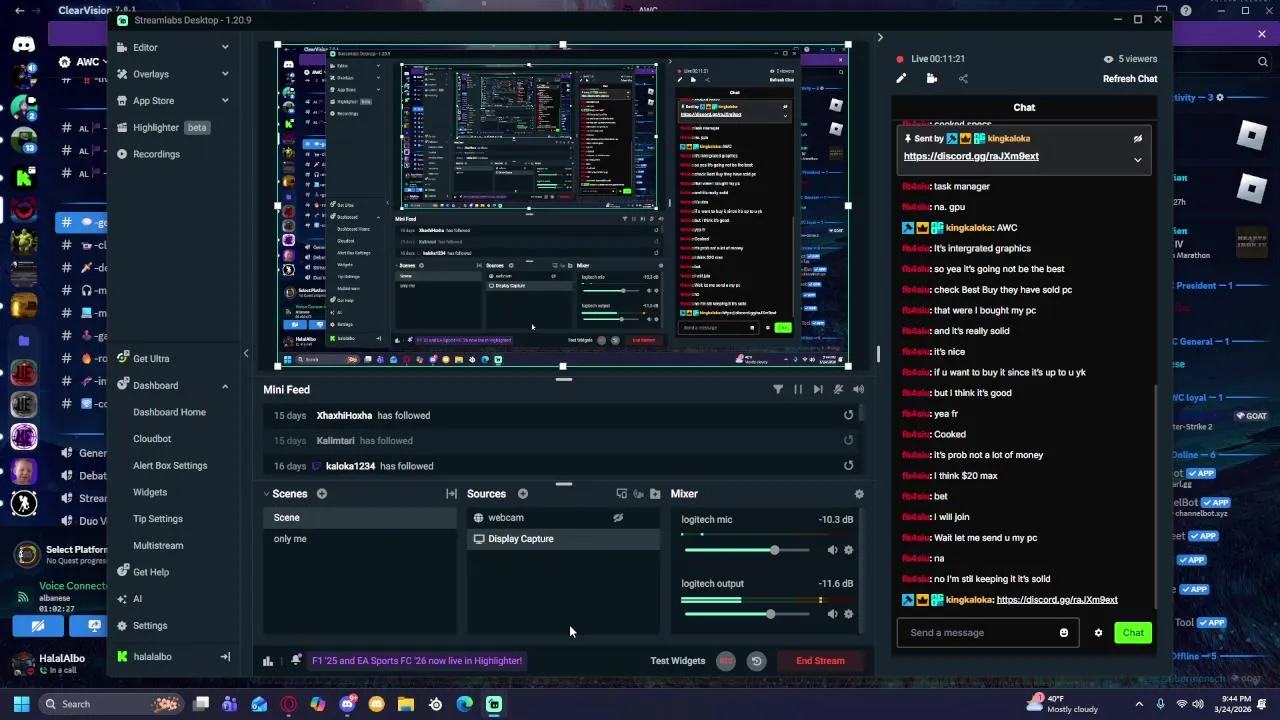This screenshot has width=1280, height=720.
Task: Replay the kaloka1234 follow alert
Action: coord(848,465)
